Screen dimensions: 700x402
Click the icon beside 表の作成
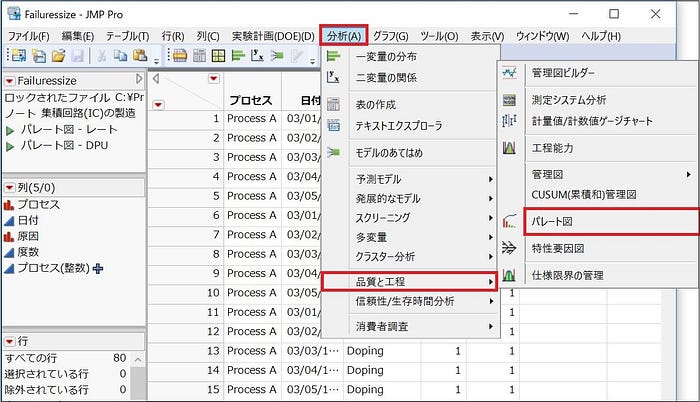point(333,105)
